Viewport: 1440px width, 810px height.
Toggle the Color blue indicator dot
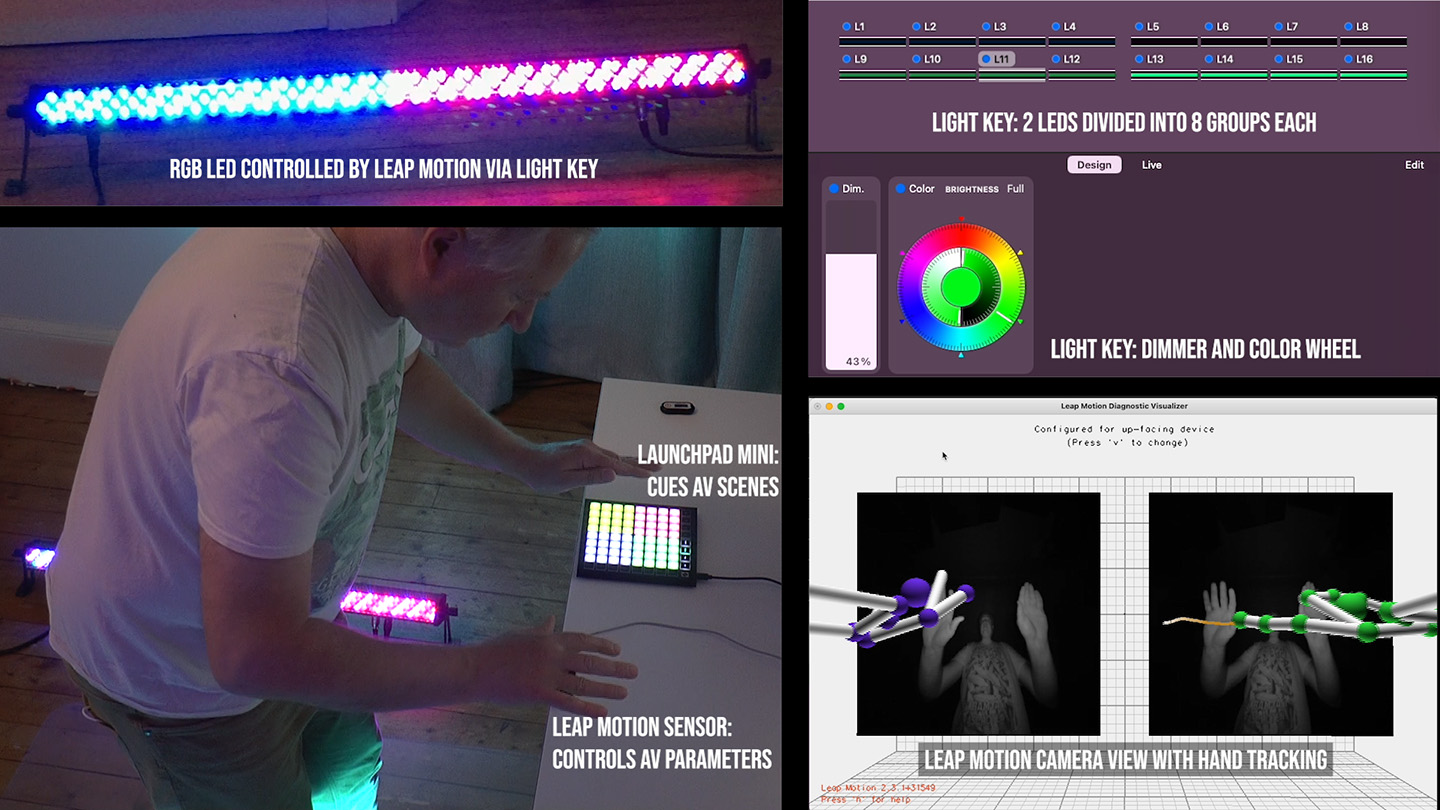[900, 189]
